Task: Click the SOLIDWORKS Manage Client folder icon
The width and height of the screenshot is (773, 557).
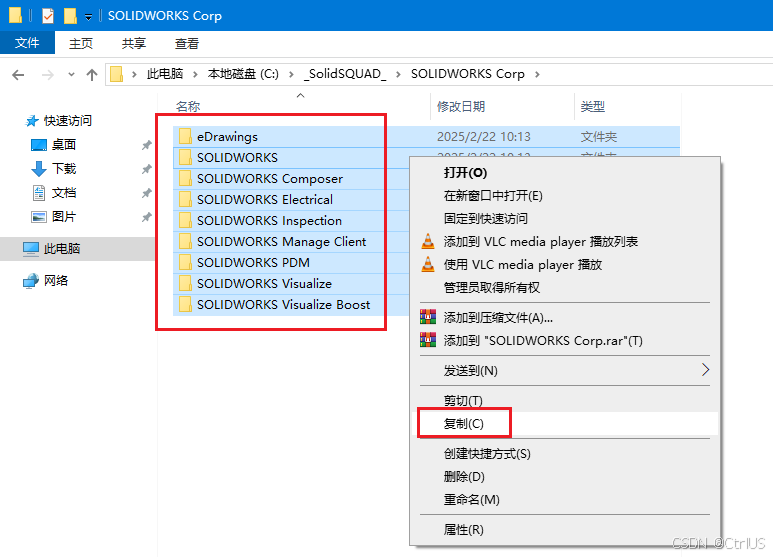Action: 185,242
